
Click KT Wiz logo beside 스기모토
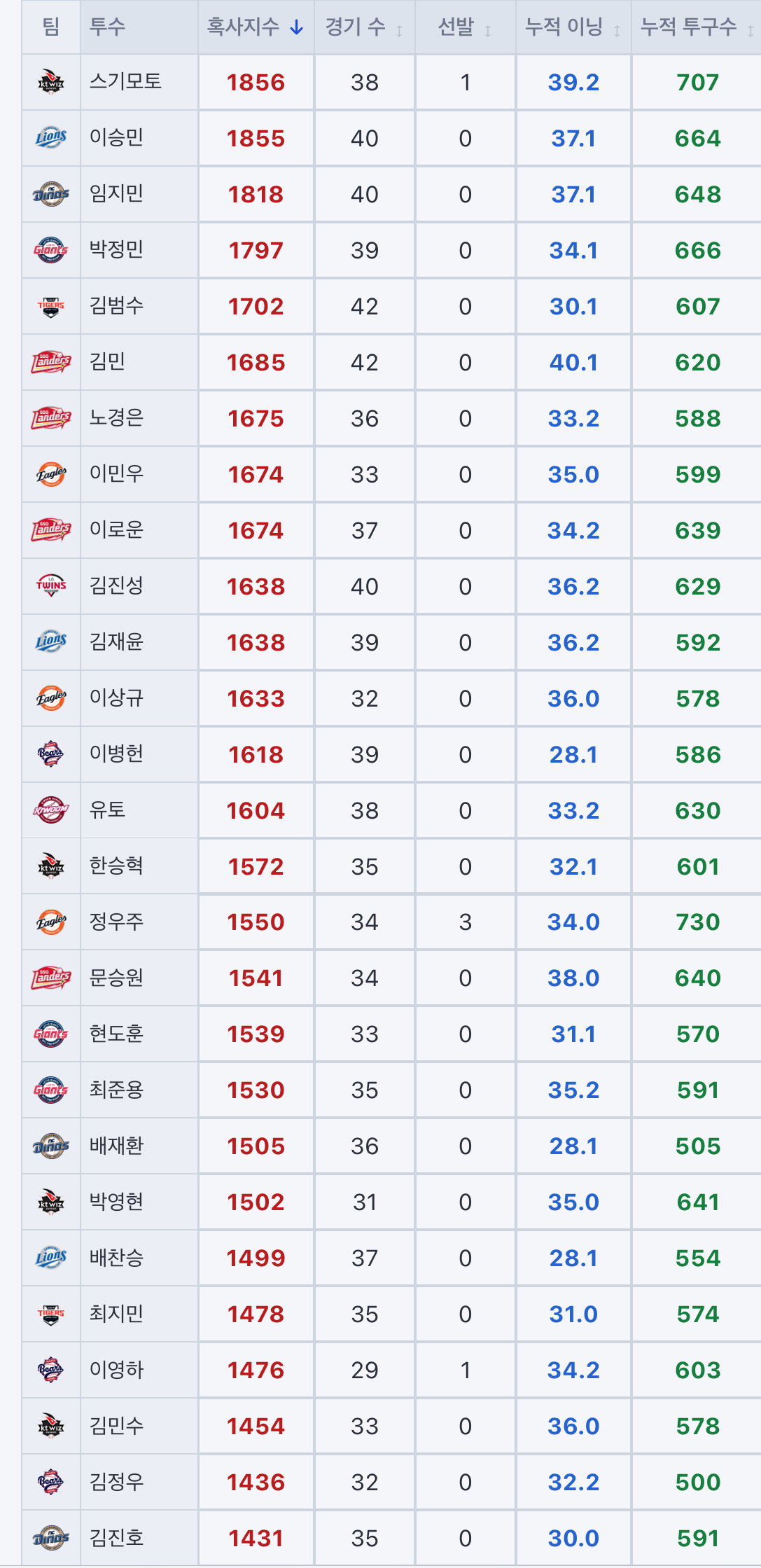(51, 82)
